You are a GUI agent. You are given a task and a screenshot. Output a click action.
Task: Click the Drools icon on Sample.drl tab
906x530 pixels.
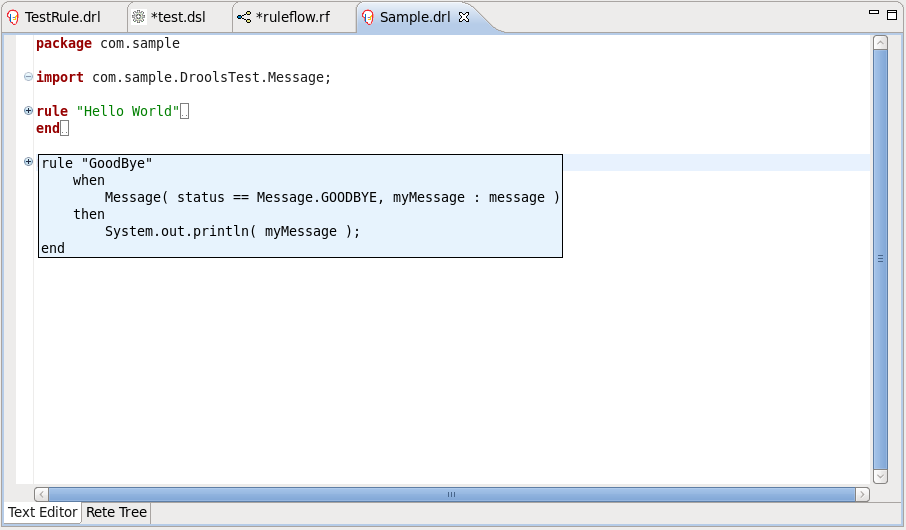pyautogui.click(x=368, y=17)
